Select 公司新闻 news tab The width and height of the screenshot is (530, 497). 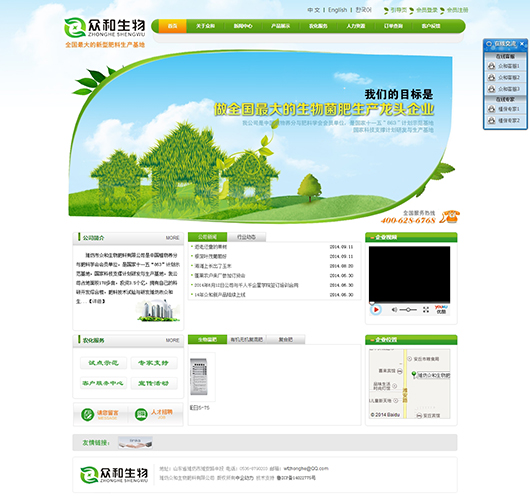pyautogui.click(x=208, y=237)
